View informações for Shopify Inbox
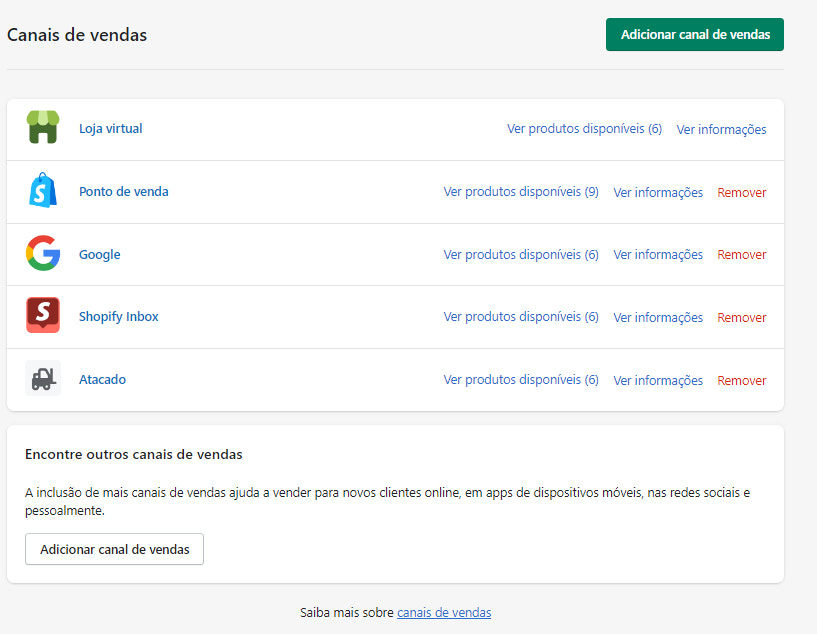 pyautogui.click(x=658, y=316)
